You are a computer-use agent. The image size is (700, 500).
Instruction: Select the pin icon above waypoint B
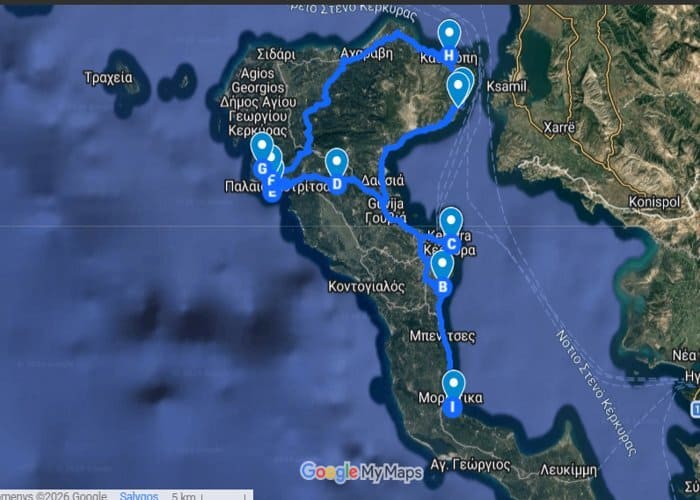[x=442, y=265]
